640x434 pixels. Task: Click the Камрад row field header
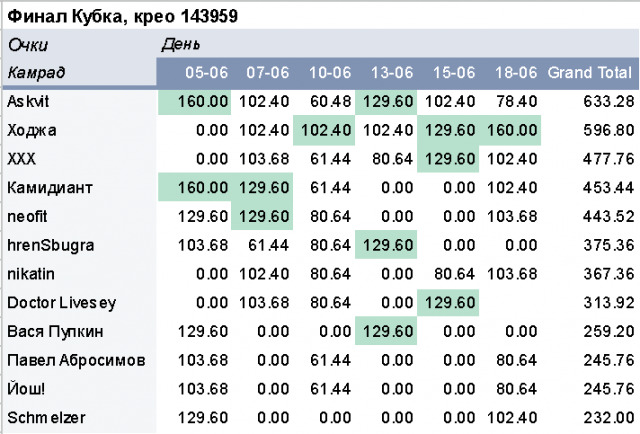36,73
